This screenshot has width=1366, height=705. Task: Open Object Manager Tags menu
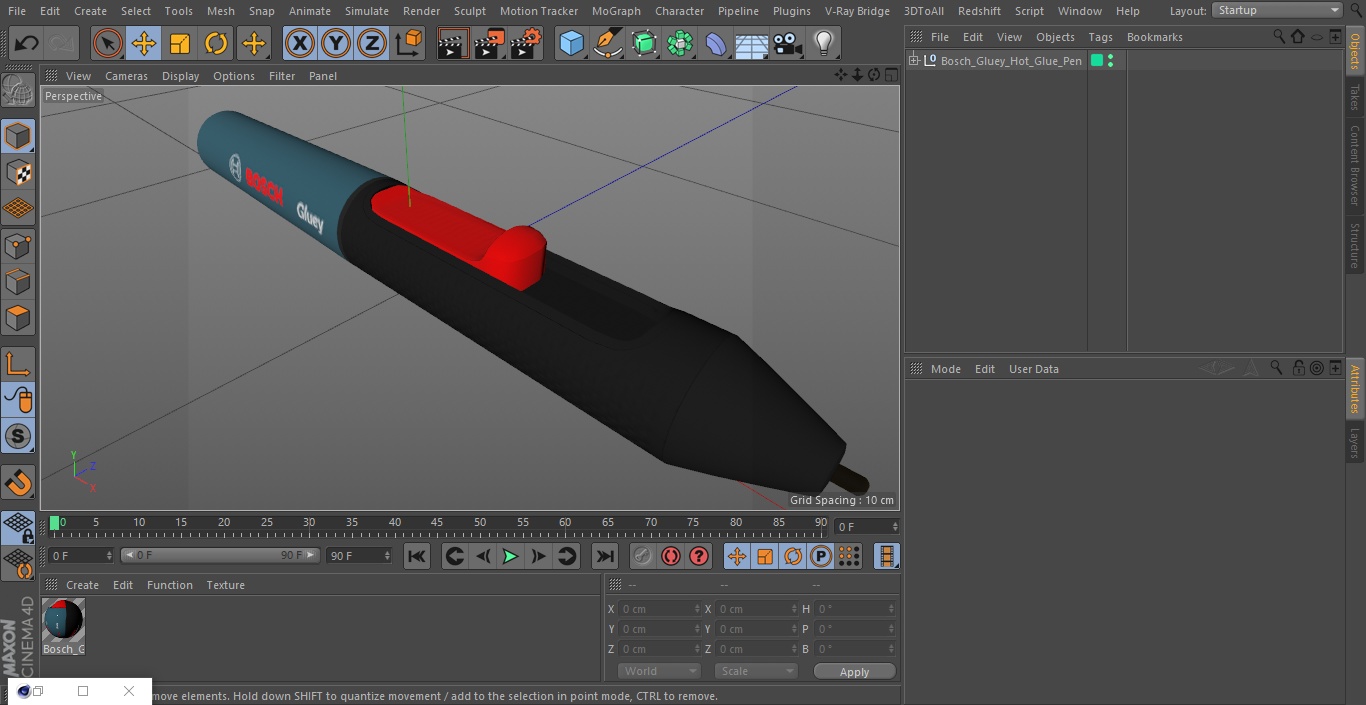pyautogui.click(x=1100, y=37)
